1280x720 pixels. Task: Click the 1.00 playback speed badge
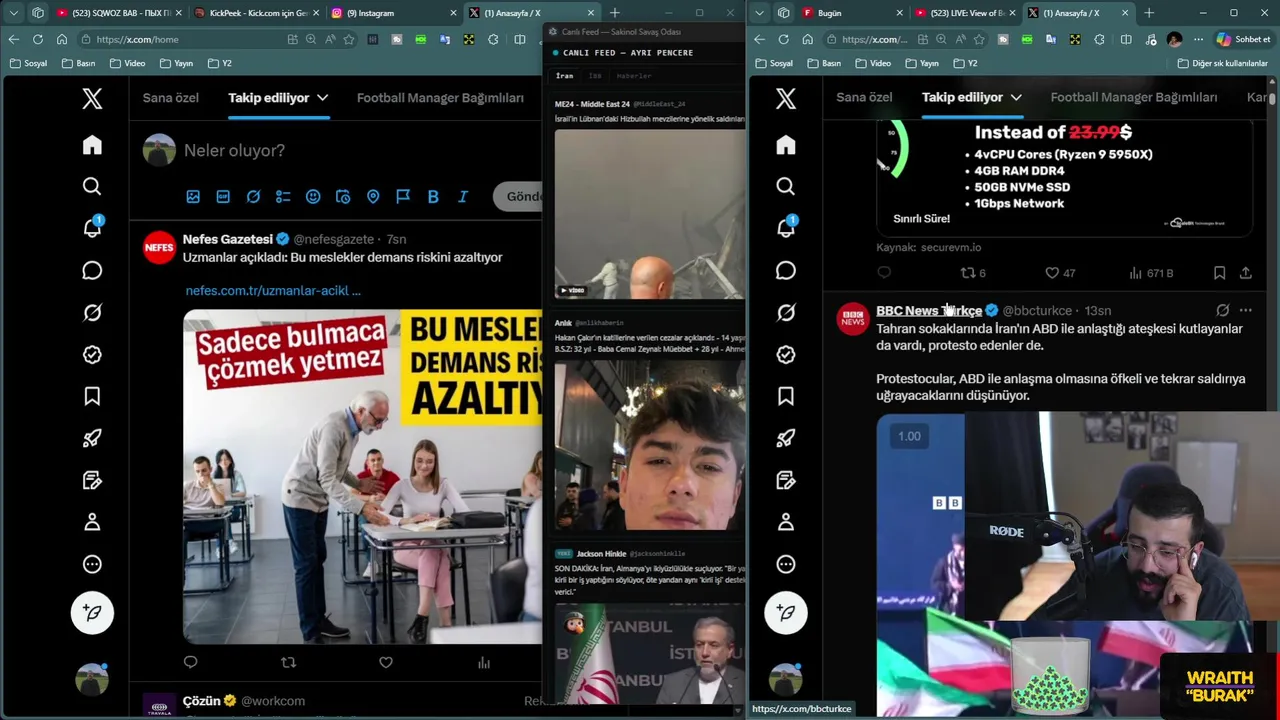point(909,436)
